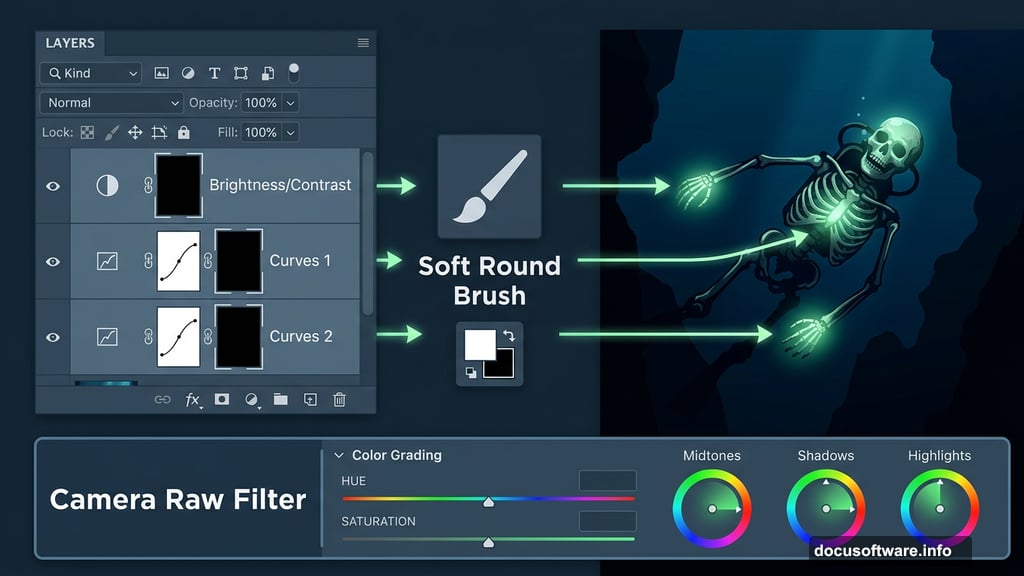Click the create new layer icon
Image resolution: width=1024 pixels, height=576 pixels.
point(310,399)
